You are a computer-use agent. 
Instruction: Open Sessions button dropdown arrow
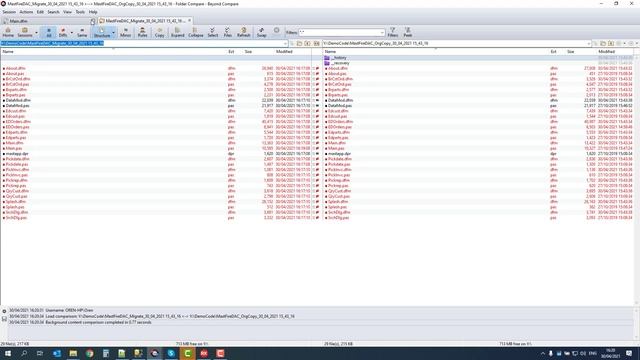(x=36, y=33)
